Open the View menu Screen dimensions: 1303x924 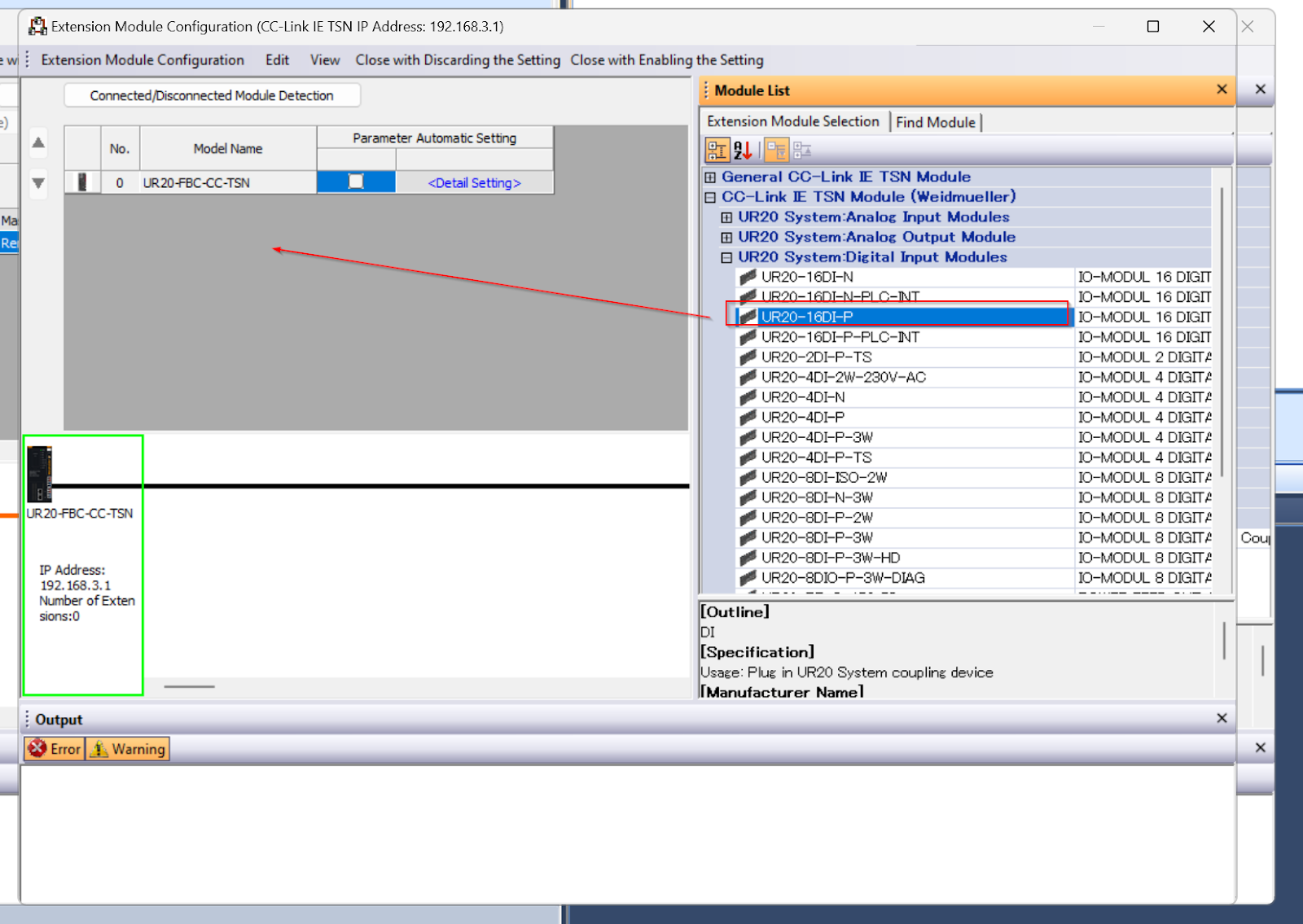pos(325,60)
